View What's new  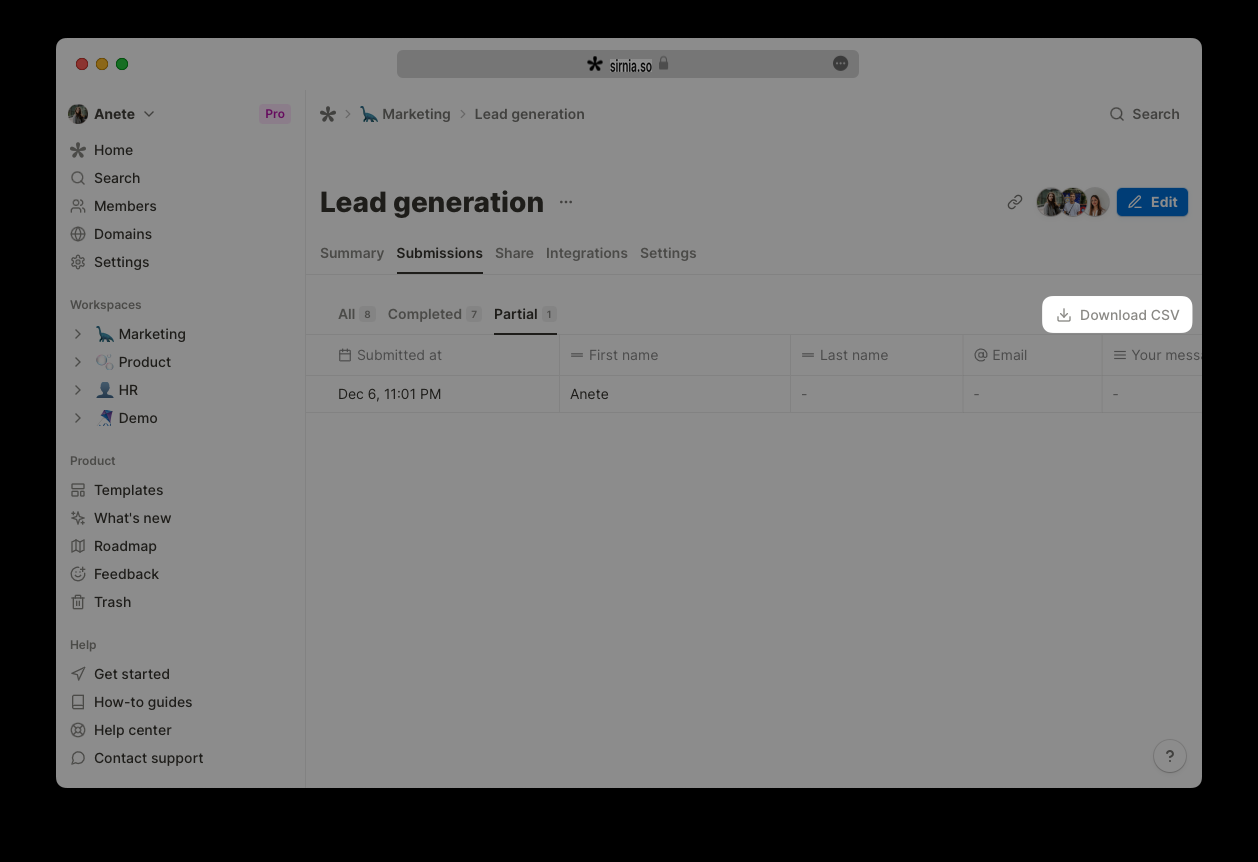click(x=120, y=518)
